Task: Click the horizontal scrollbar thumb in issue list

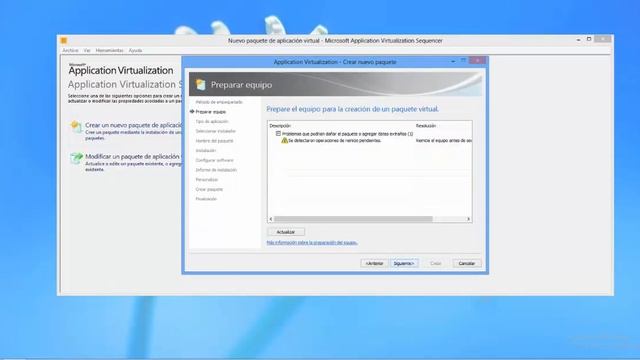Action: click(353, 219)
